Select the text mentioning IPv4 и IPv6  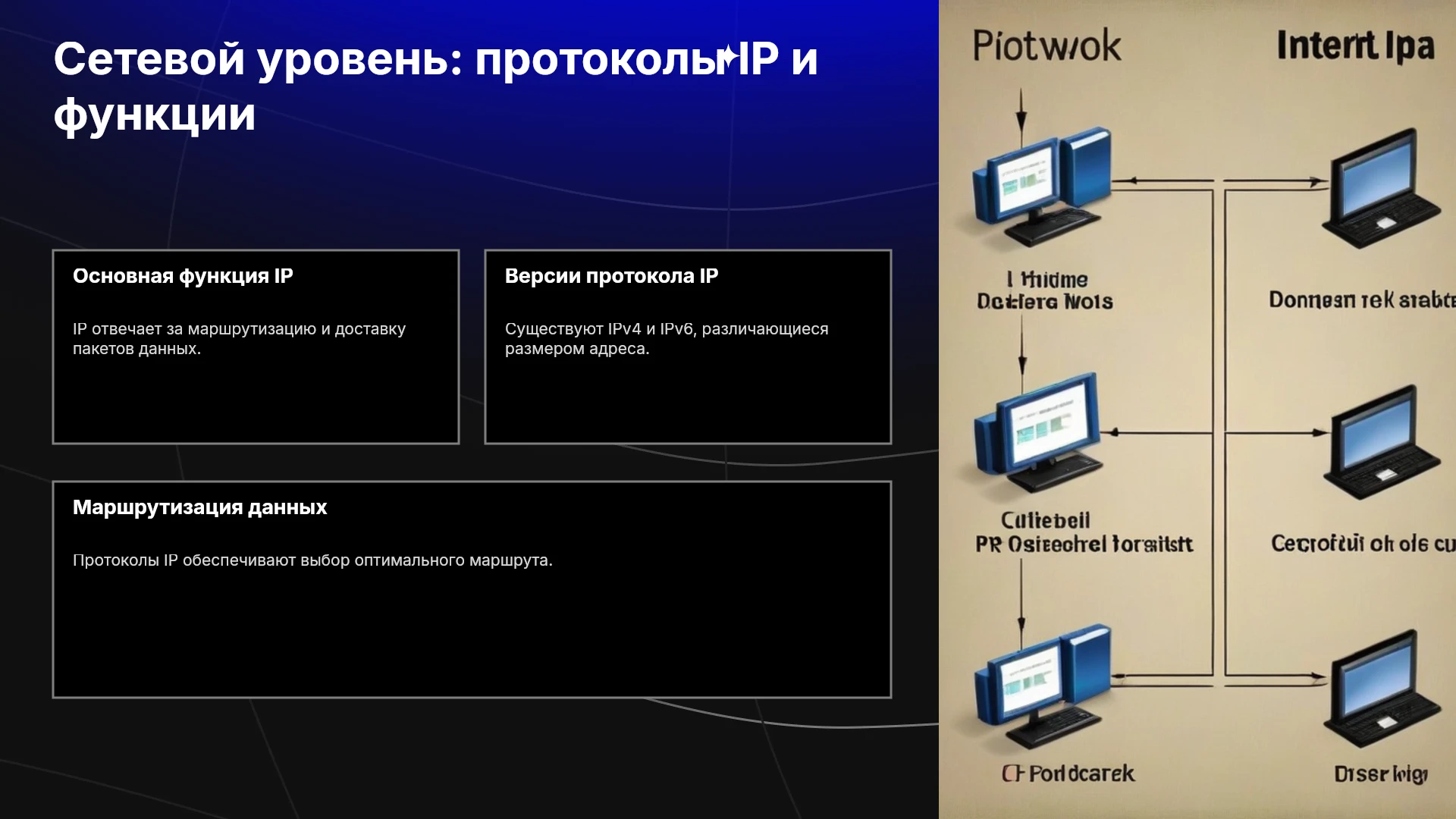click(667, 339)
